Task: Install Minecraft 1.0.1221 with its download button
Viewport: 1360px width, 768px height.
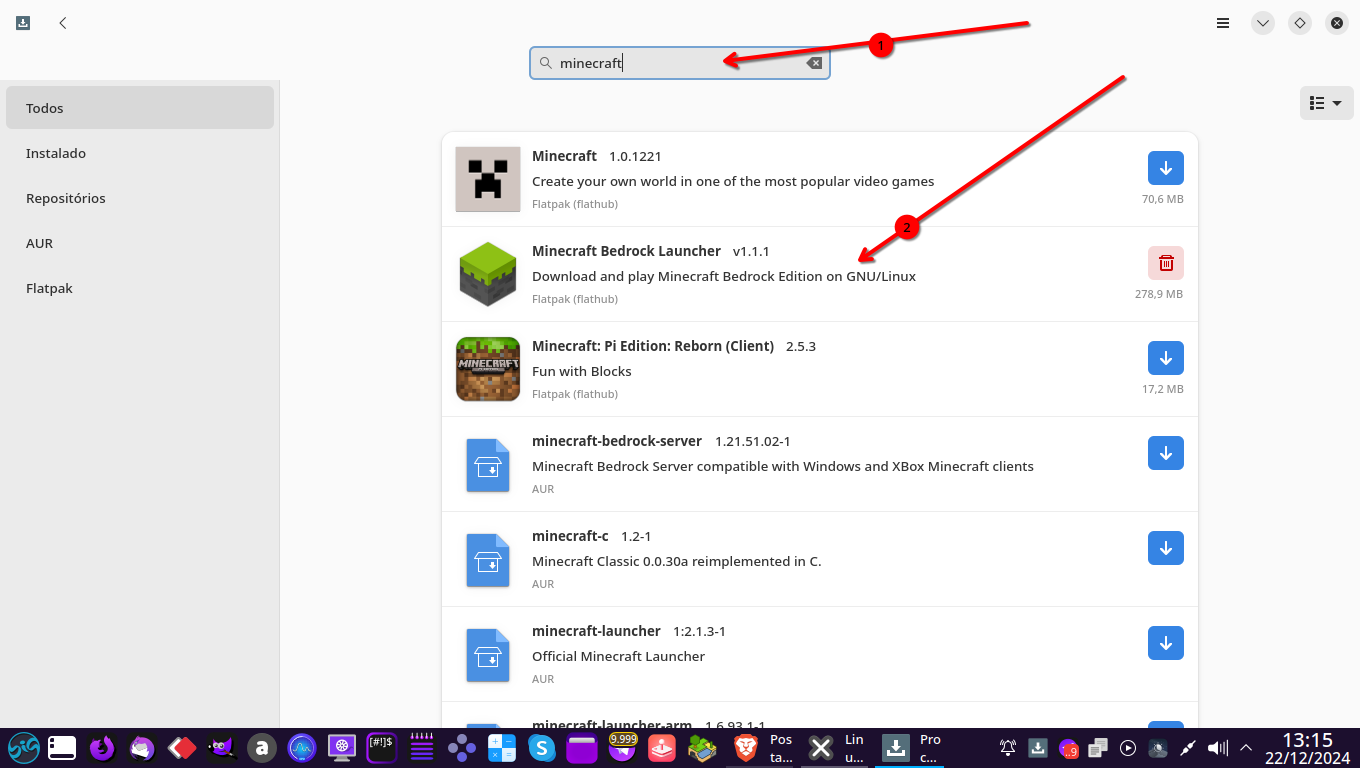Action: click(1166, 168)
